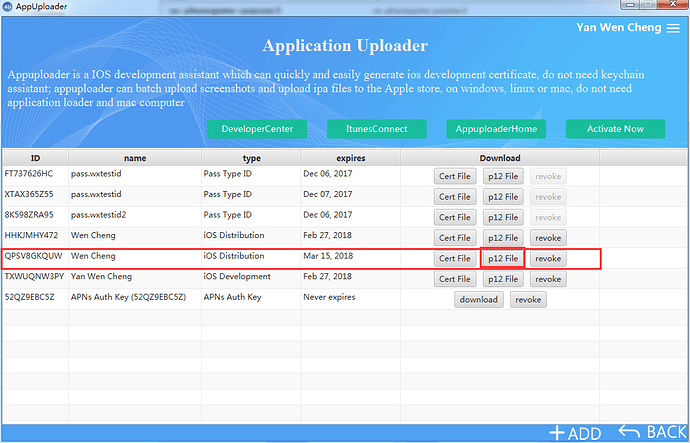Select the TXWUQNW3PY ID cell
This screenshot has height=443, width=690.
35,277
